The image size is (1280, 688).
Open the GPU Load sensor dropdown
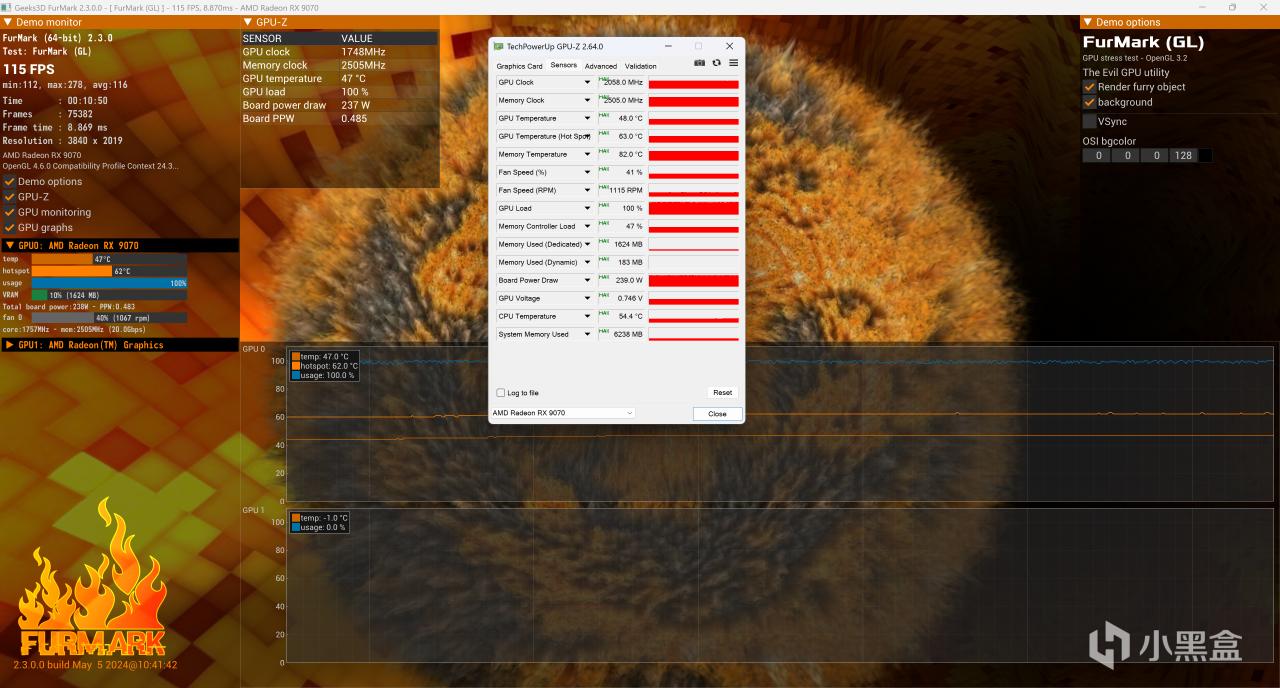coord(587,209)
